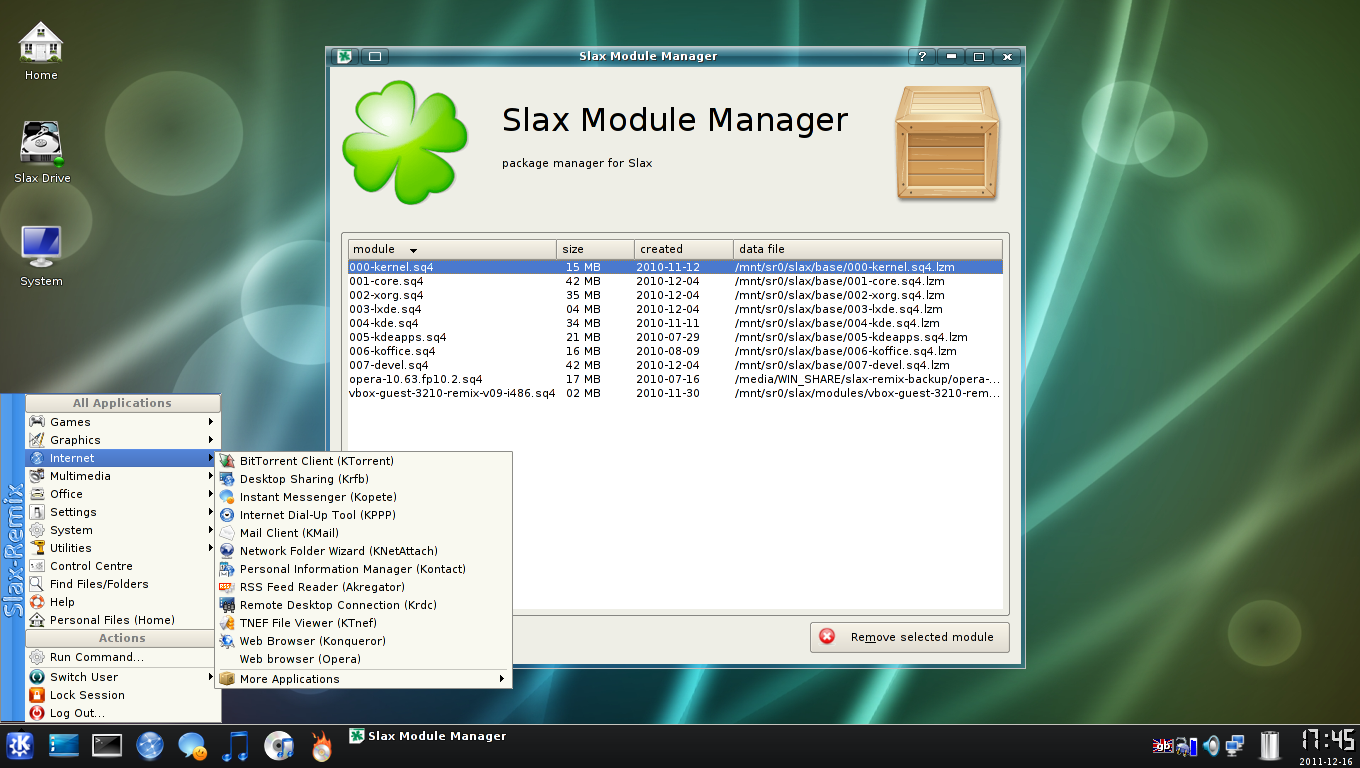Image resolution: width=1360 pixels, height=768 pixels.
Task: Click the network computers tray icon
Action: 1235,746
